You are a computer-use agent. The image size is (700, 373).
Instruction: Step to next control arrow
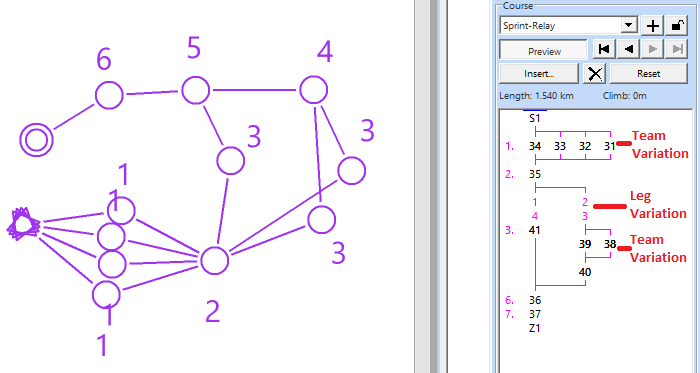pyautogui.click(x=653, y=49)
